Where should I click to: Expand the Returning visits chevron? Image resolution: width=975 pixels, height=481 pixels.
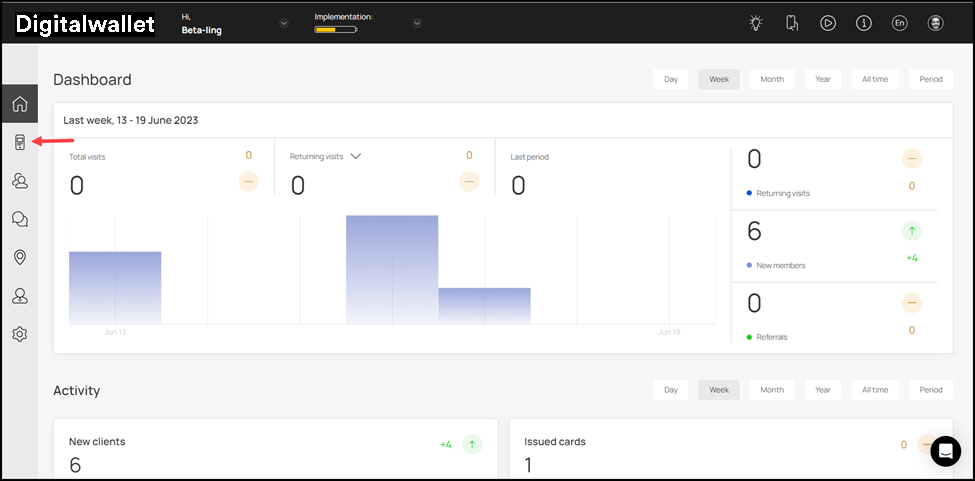[x=355, y=156]
